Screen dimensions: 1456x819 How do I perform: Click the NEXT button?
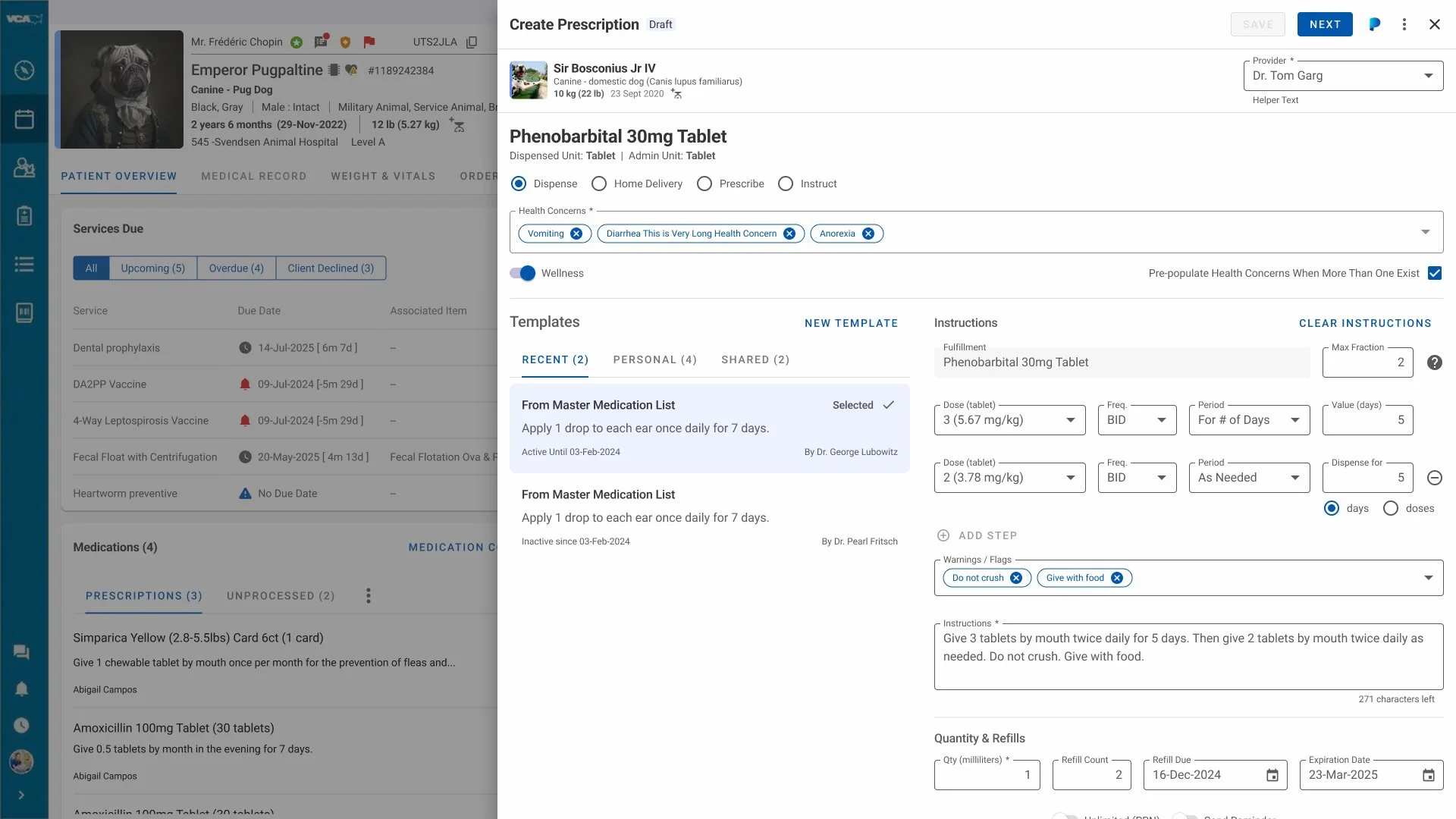pyautogui.click(x=1324, y=24)
